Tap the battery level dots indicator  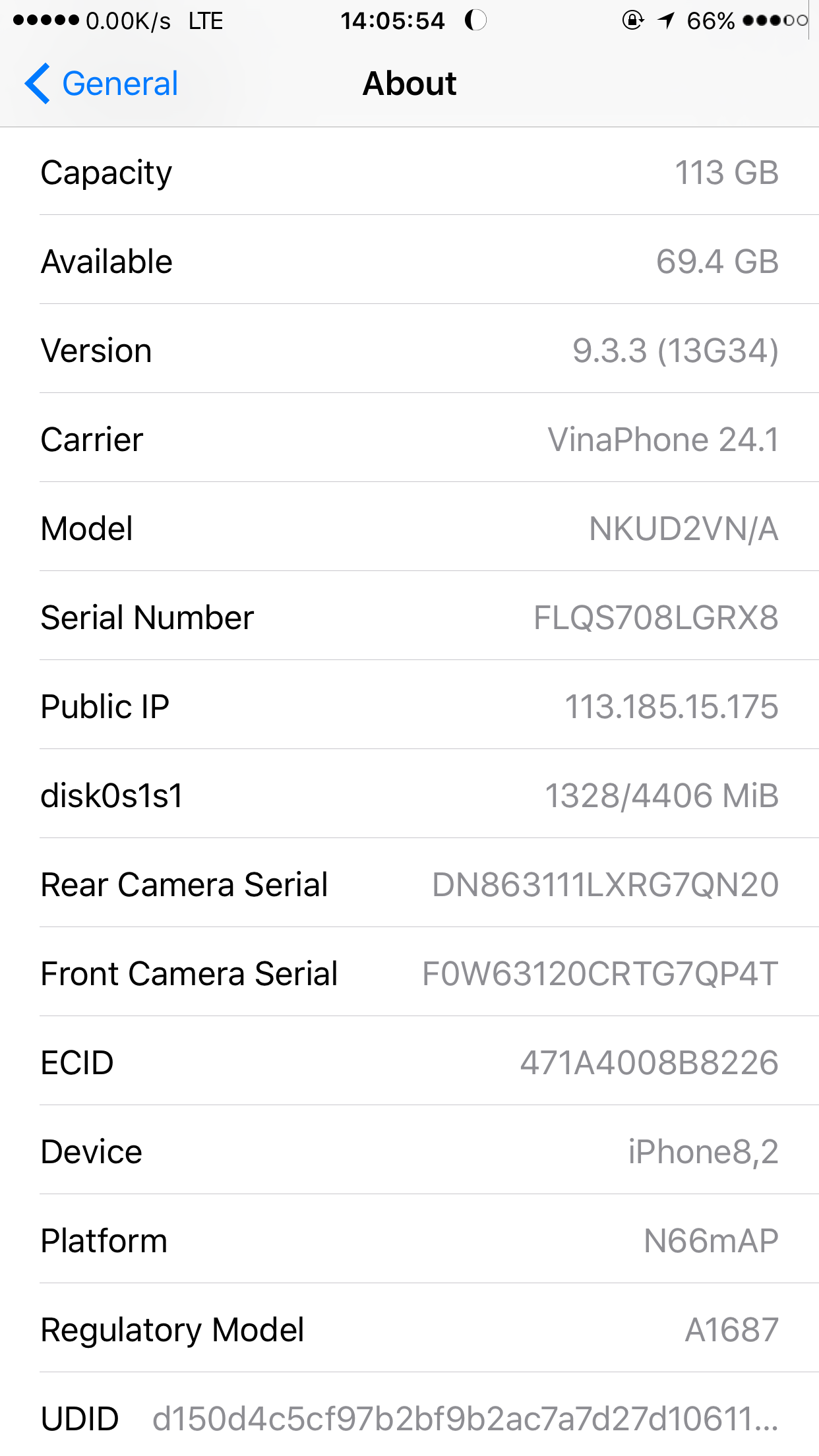[775, 20]
